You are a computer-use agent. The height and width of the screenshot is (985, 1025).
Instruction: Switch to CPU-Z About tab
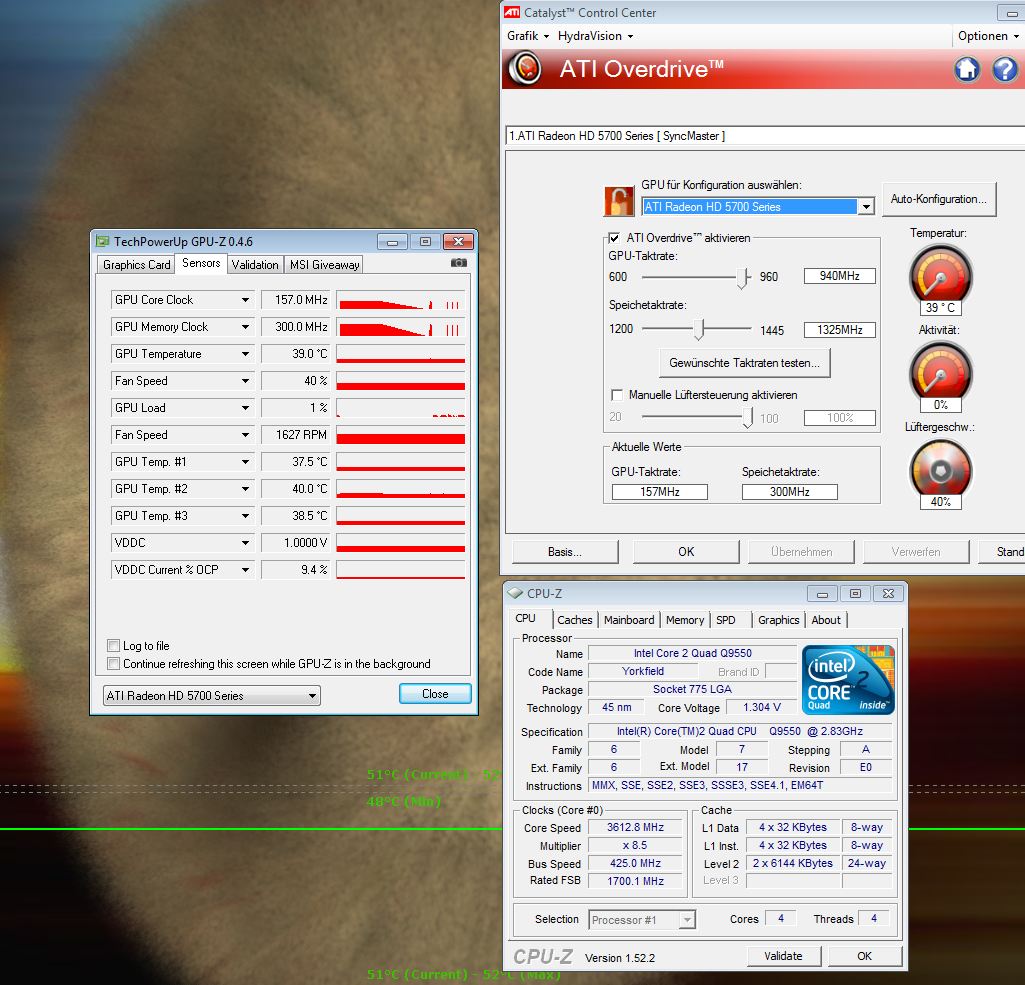tap(826, 620)
